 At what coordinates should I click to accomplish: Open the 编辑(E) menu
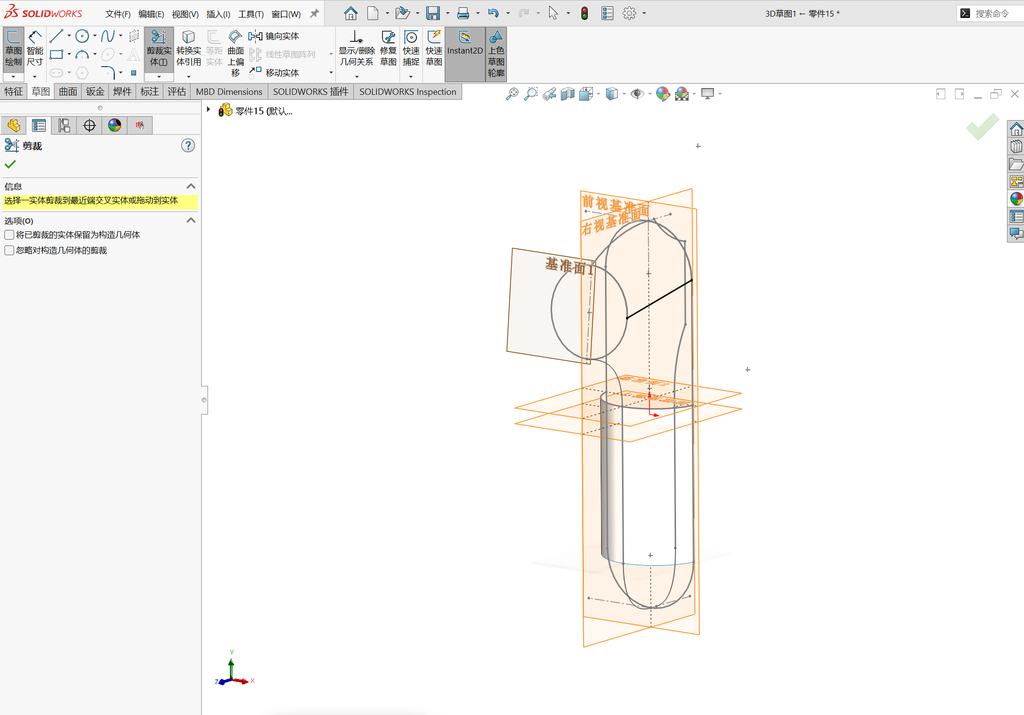coord(151,14)
